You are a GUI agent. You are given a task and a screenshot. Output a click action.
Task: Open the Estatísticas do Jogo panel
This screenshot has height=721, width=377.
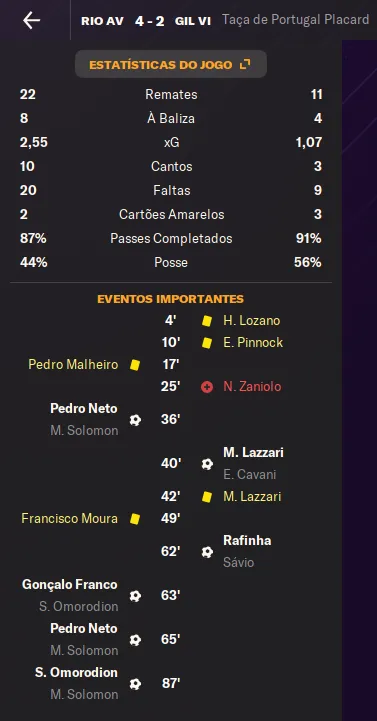(171, 64)
